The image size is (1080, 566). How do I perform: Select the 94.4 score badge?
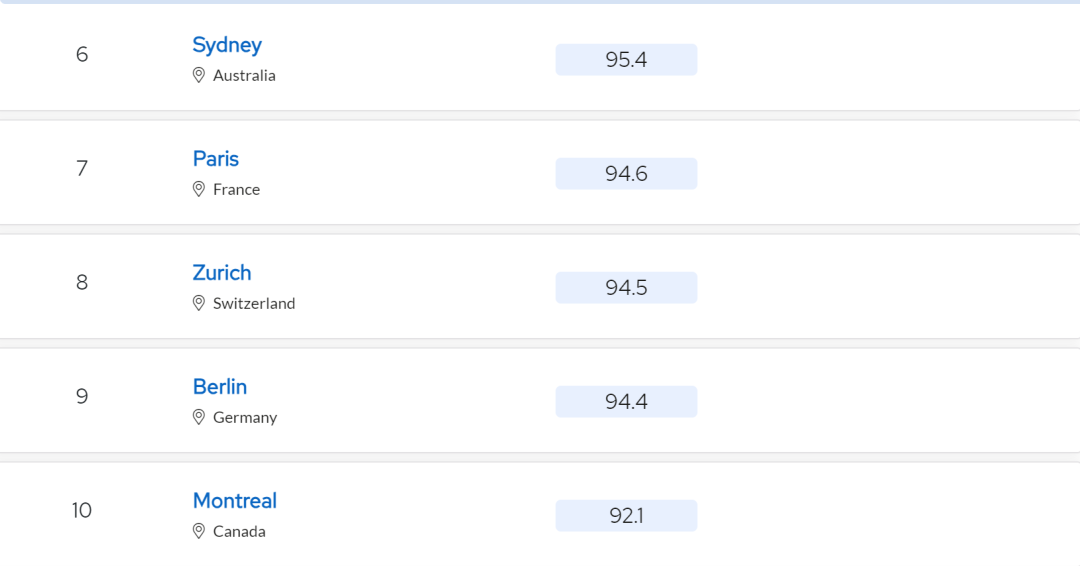click(626, 401)
